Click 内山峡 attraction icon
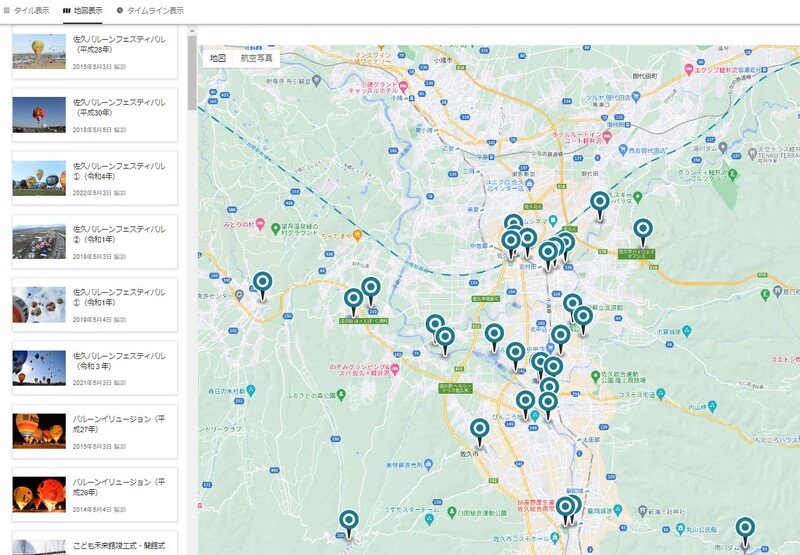Image resolution: width=800 pixels, height=555 pixels. coord(712,406)
